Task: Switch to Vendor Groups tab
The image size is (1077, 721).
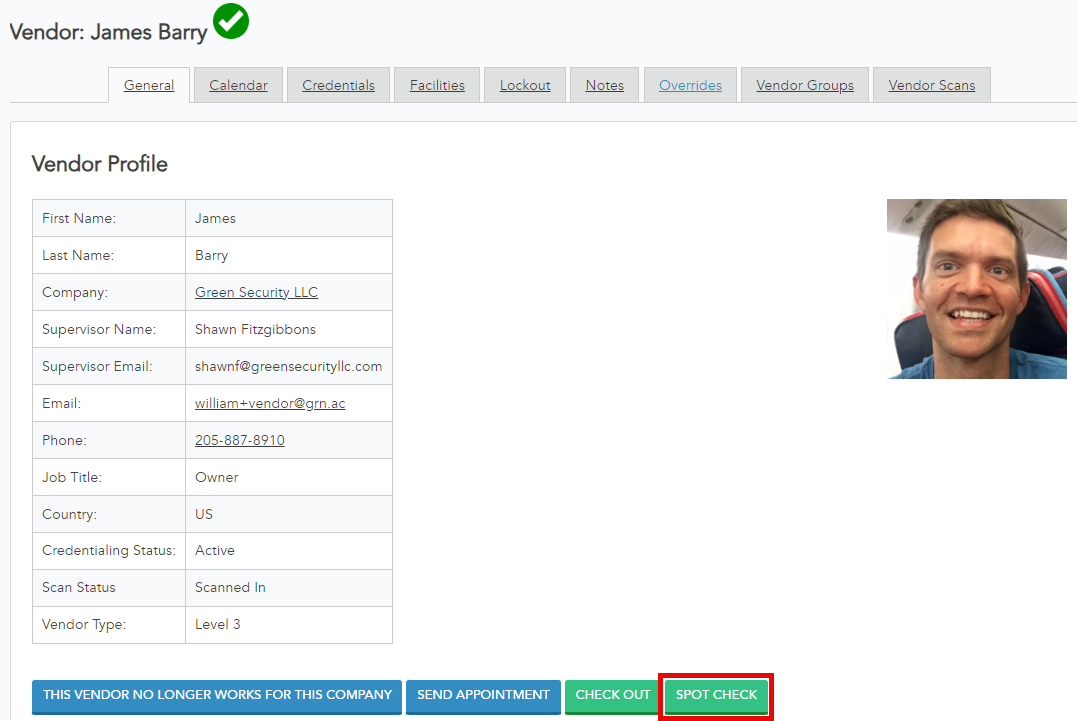Action: pyautogui.click(x=804, y=85)
